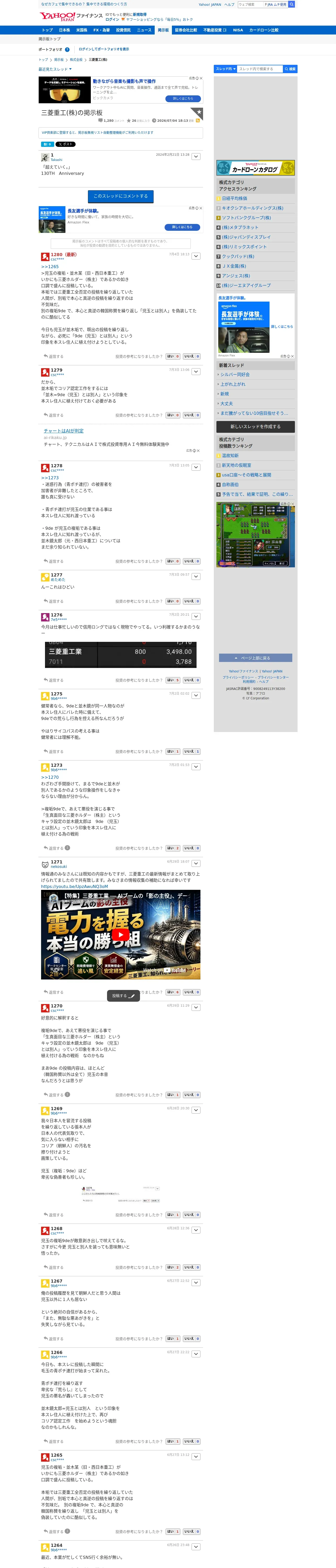The image size is (336, 1568).
Task: Vote いいえ on post 1275
Action: pos(192,752)
